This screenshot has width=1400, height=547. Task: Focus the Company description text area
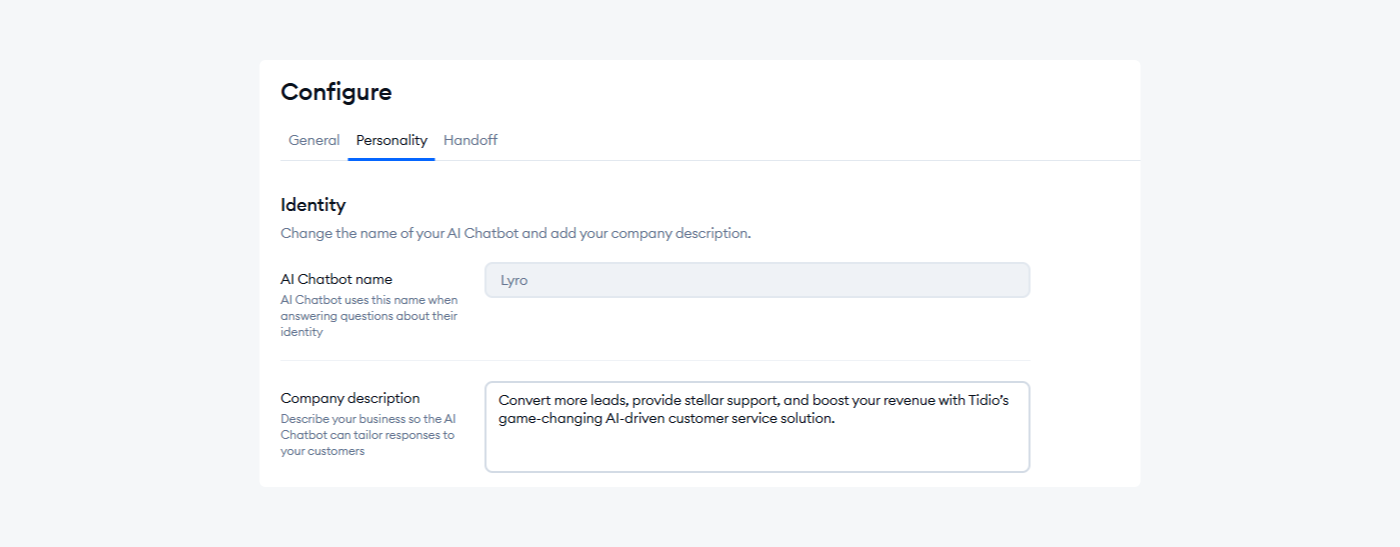(757, 427)
